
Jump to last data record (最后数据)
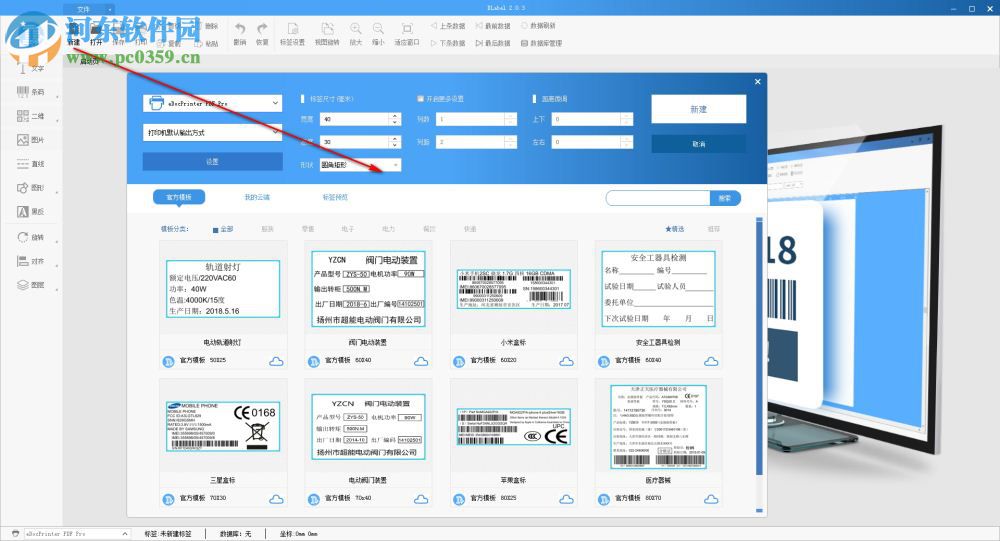pyautogui.click(x=493, y=43)
